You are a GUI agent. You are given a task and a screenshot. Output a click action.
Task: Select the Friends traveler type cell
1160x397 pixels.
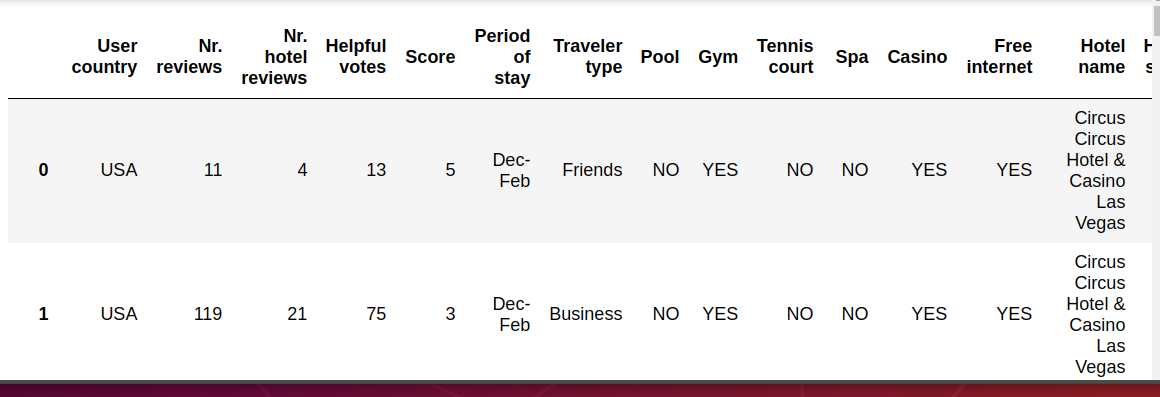point(592,170)
